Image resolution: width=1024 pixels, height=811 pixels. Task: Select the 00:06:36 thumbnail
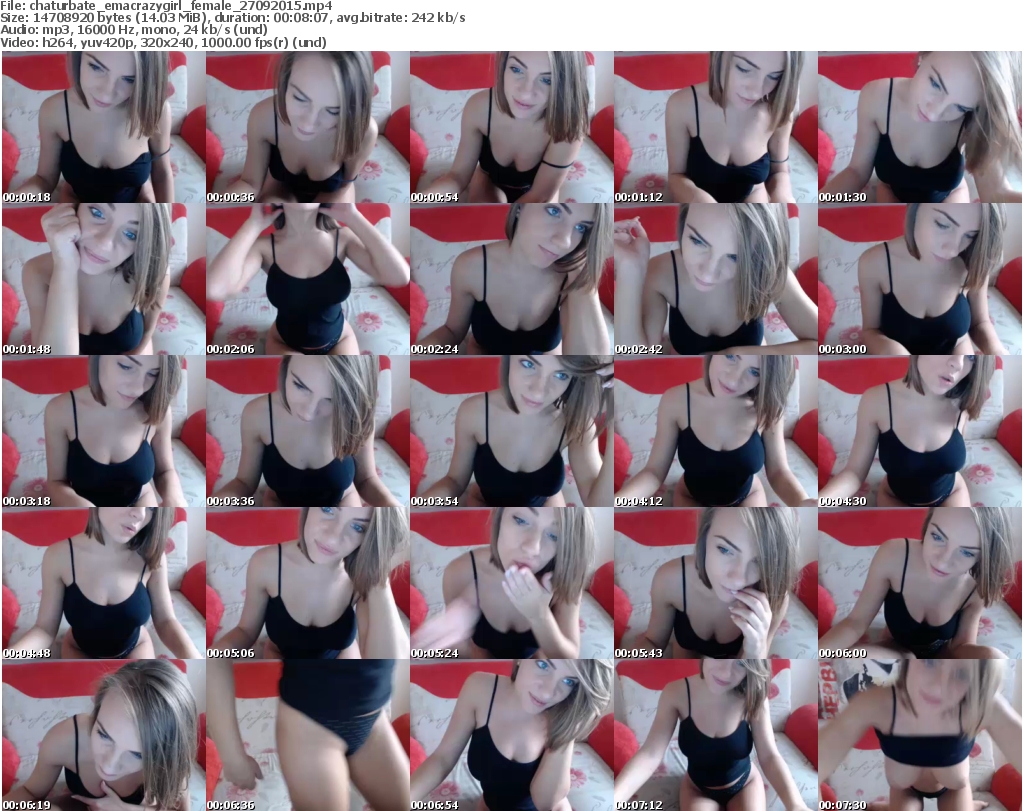pyautogui.click(x=308, y=735)
